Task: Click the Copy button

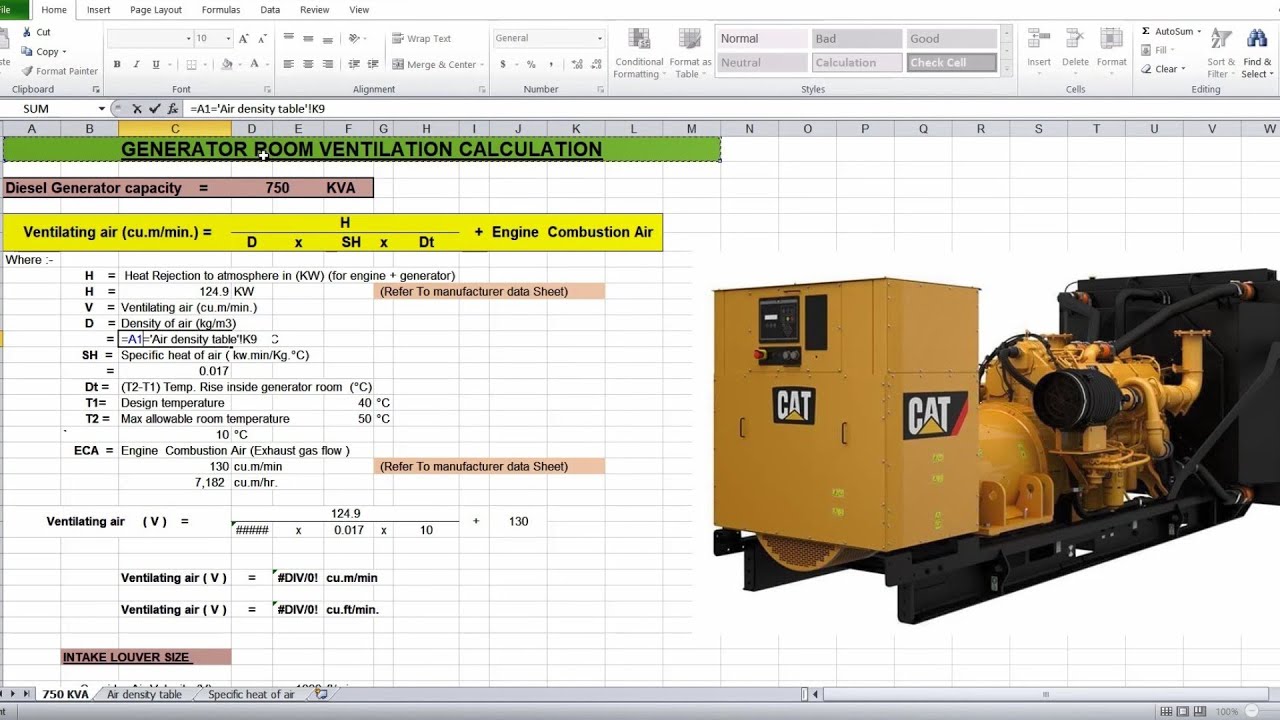Action: (41, 52)
